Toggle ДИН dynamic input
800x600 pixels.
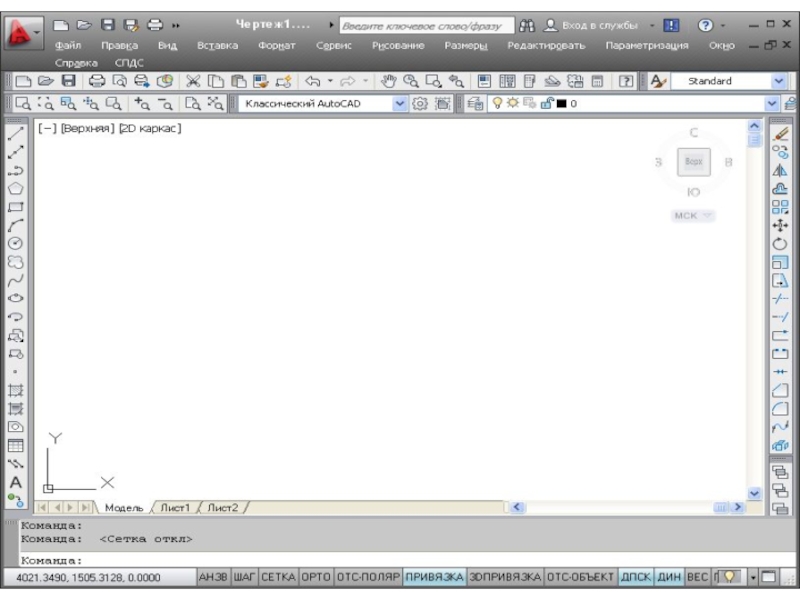(x=668, y=577)
